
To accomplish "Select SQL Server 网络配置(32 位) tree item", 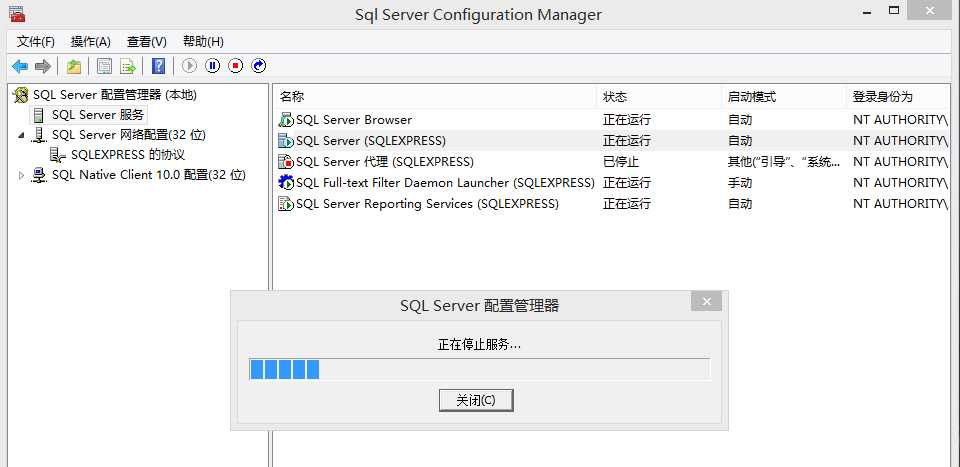I will tap(129, 135).
